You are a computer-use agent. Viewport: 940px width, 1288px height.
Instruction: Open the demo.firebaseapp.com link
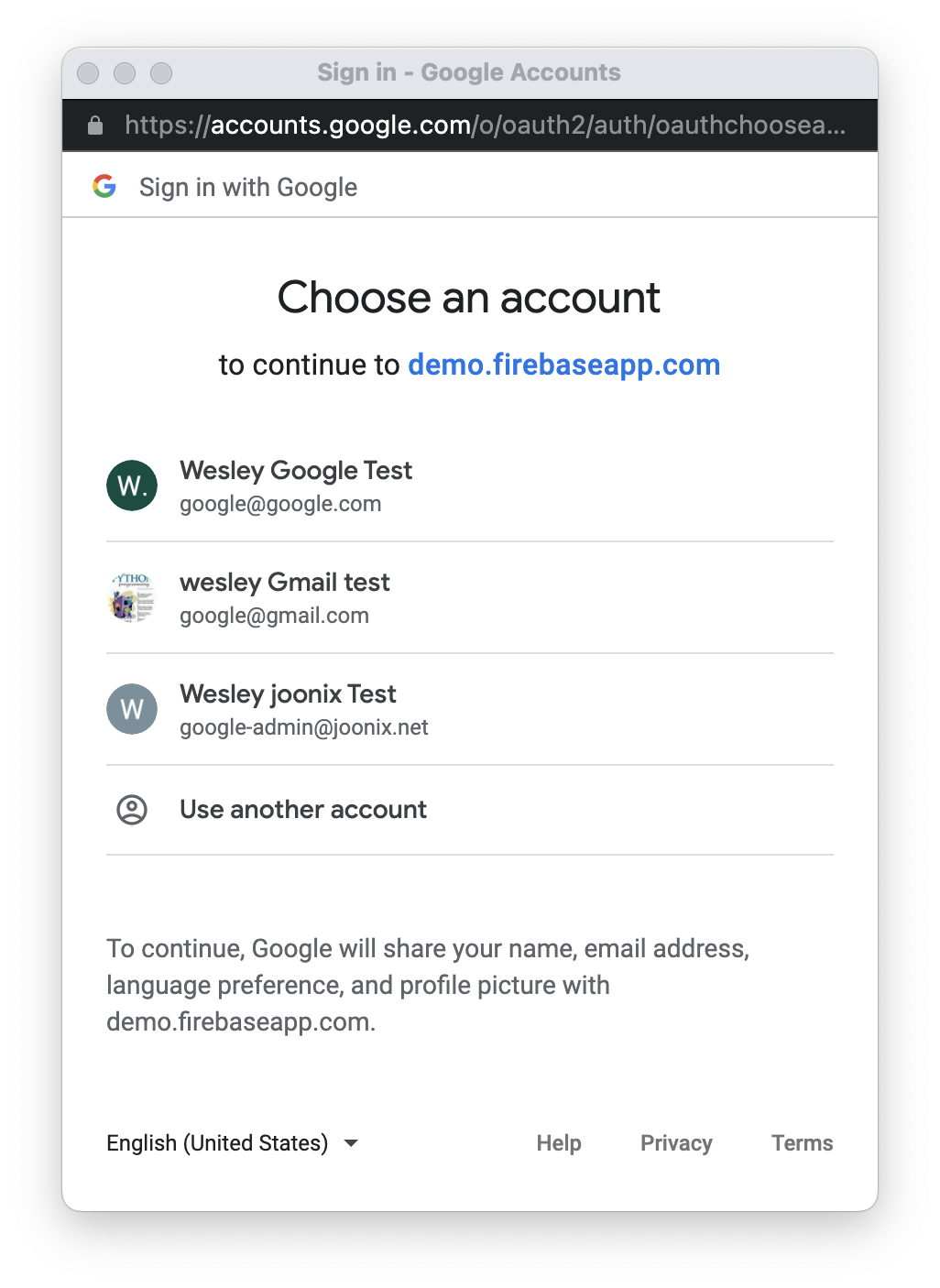(563, 365)
